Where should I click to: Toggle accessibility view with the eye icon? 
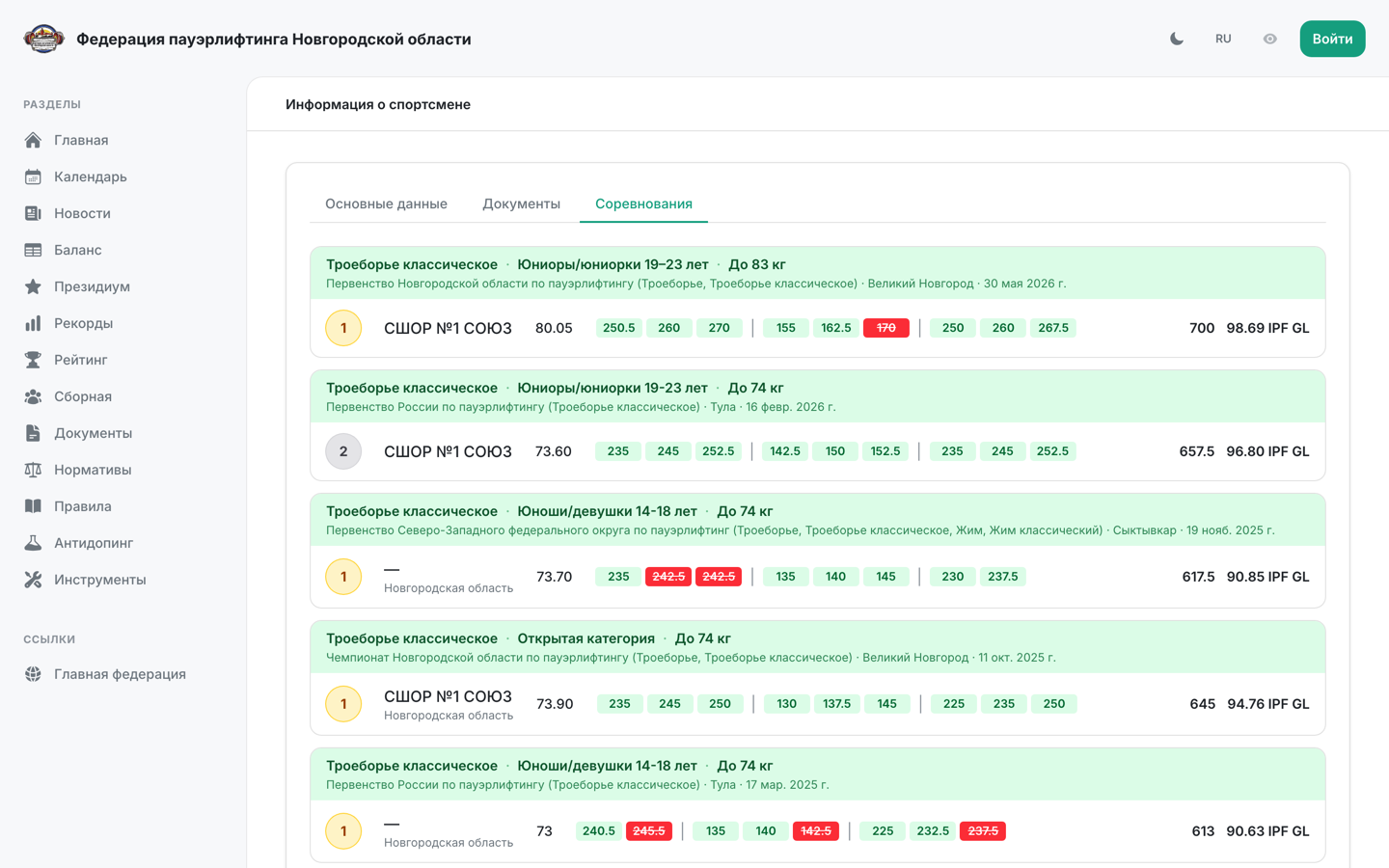pyautogui.click(x=1270, y=39)
